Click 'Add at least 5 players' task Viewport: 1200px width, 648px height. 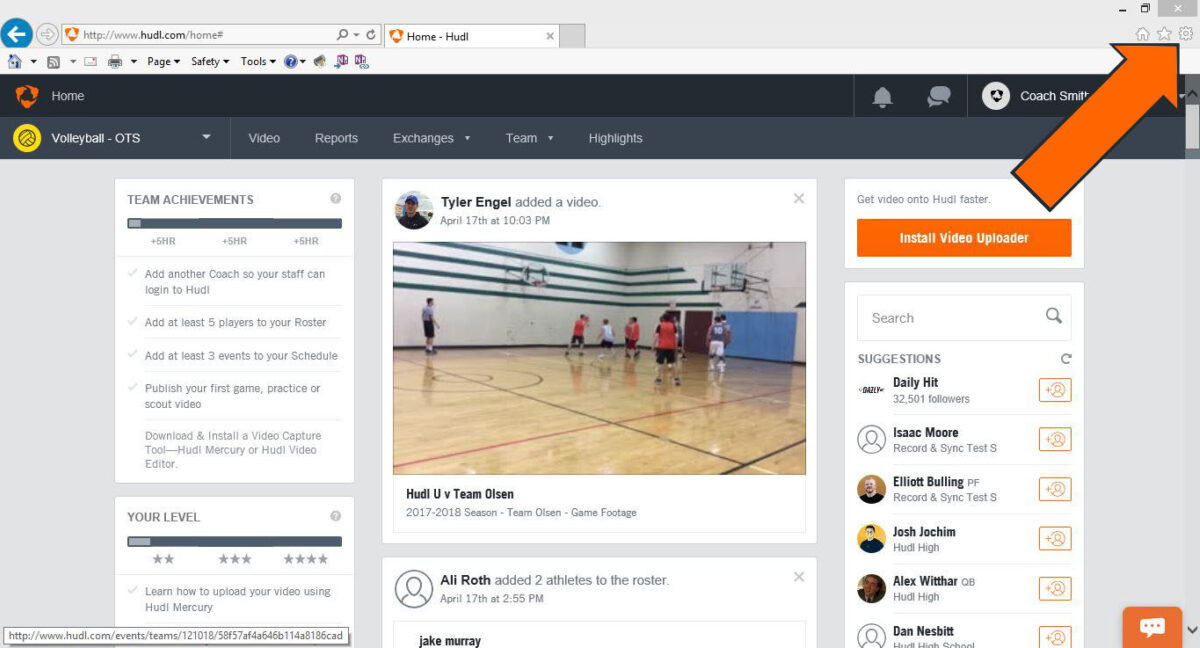point(235,322)
